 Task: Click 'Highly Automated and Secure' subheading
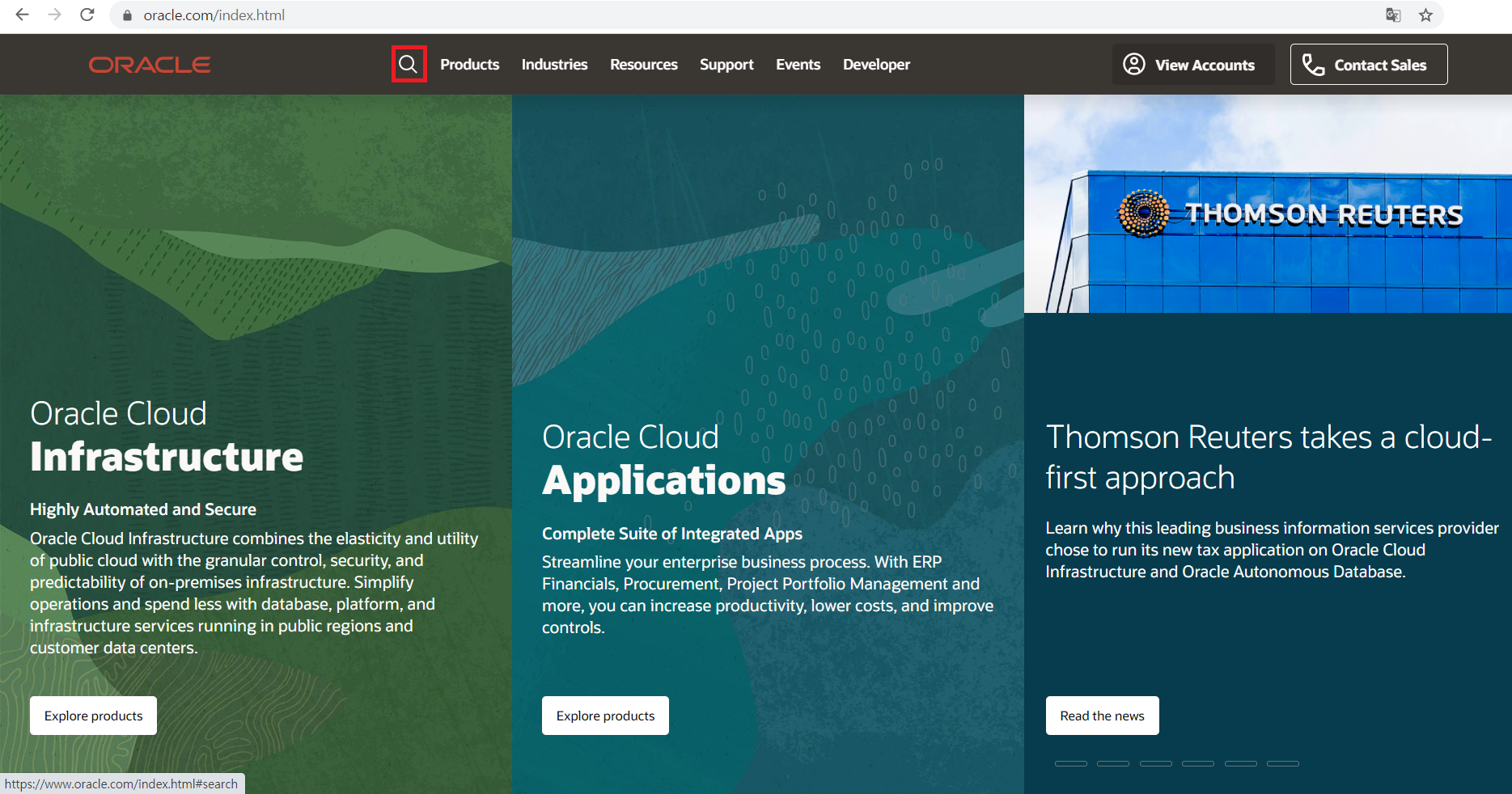click(143, 509)
